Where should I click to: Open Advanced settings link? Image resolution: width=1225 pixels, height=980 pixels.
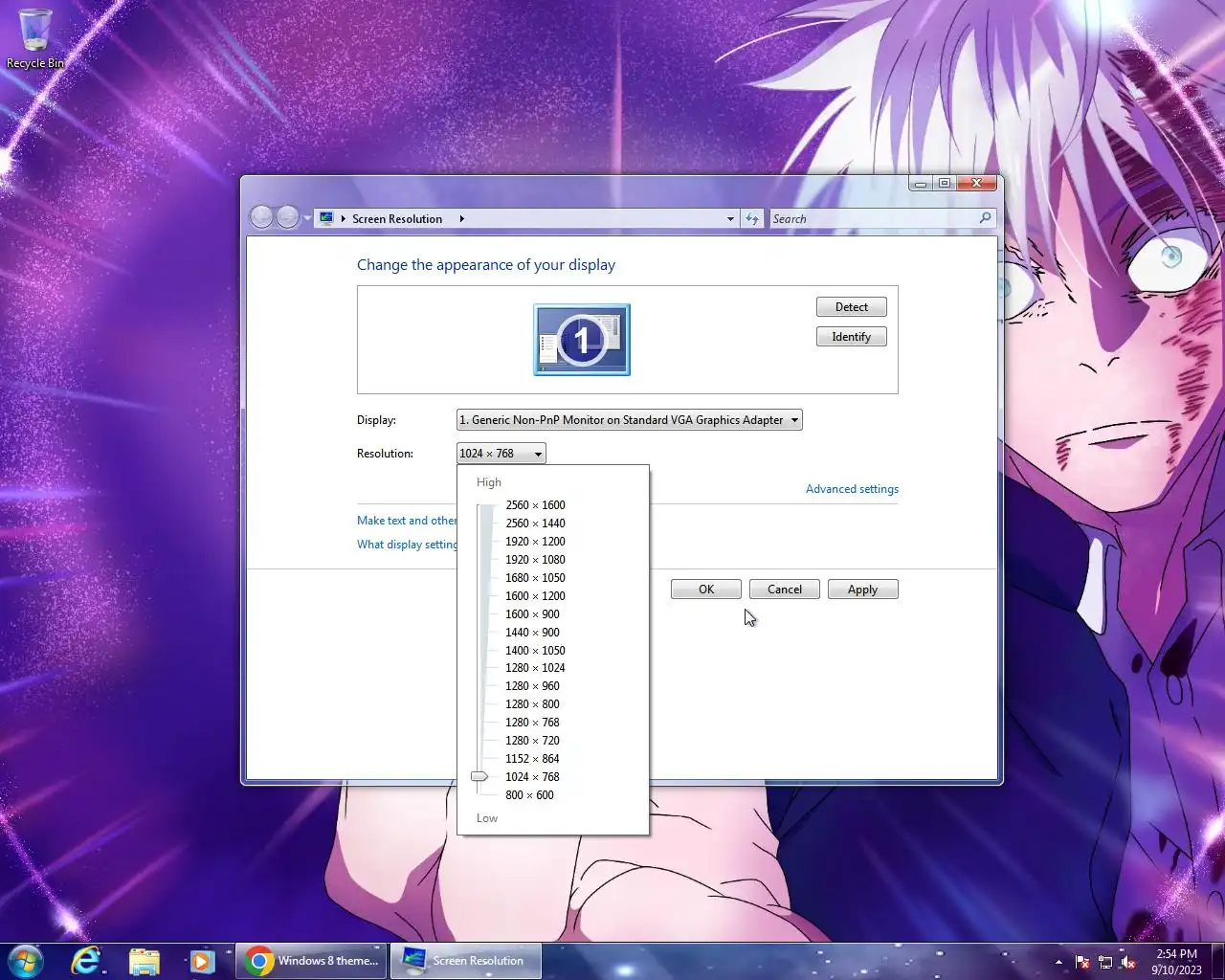pyautogui.click(x=852, y=489)
